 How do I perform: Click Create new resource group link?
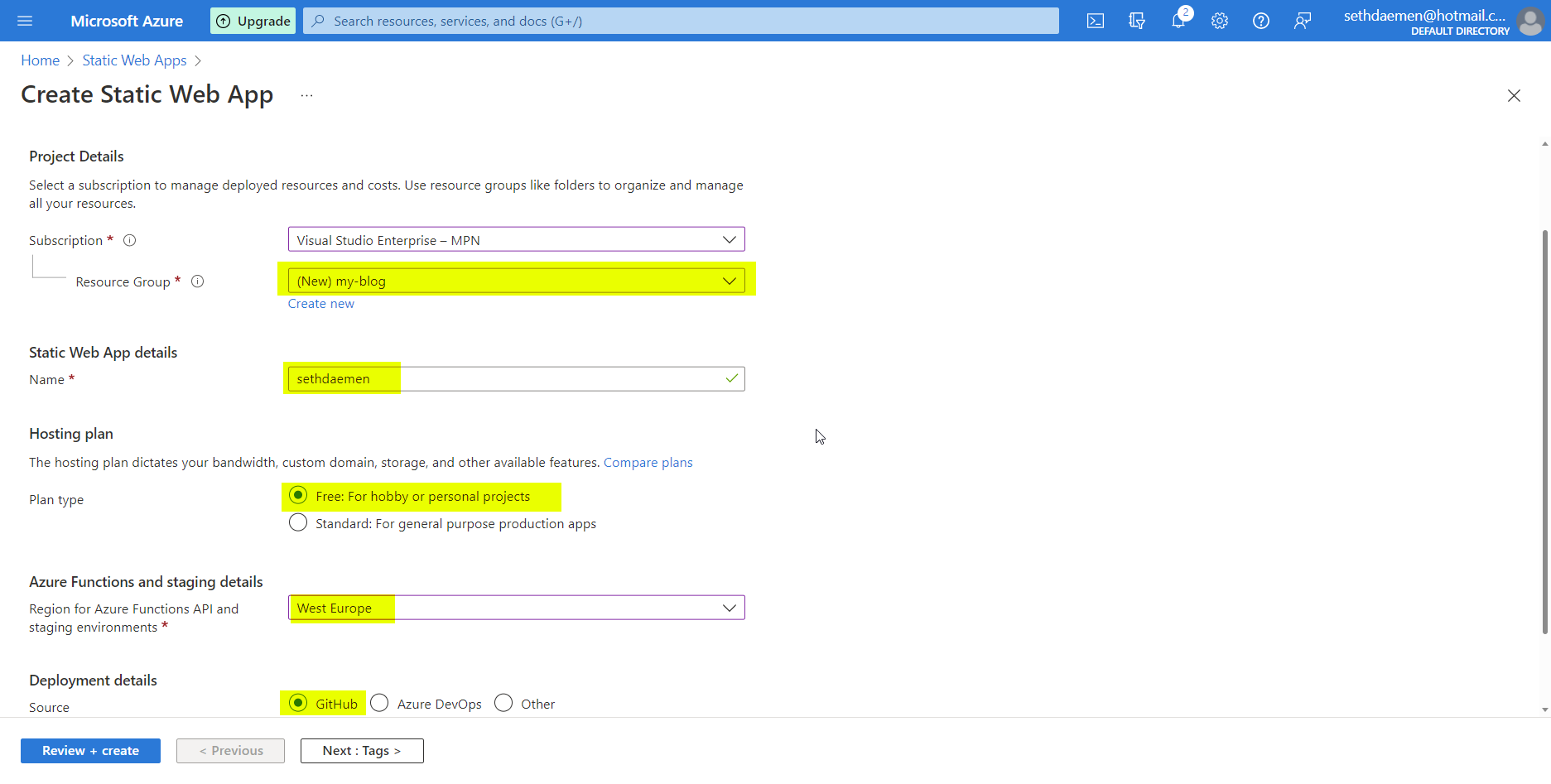tap(320, 304)
